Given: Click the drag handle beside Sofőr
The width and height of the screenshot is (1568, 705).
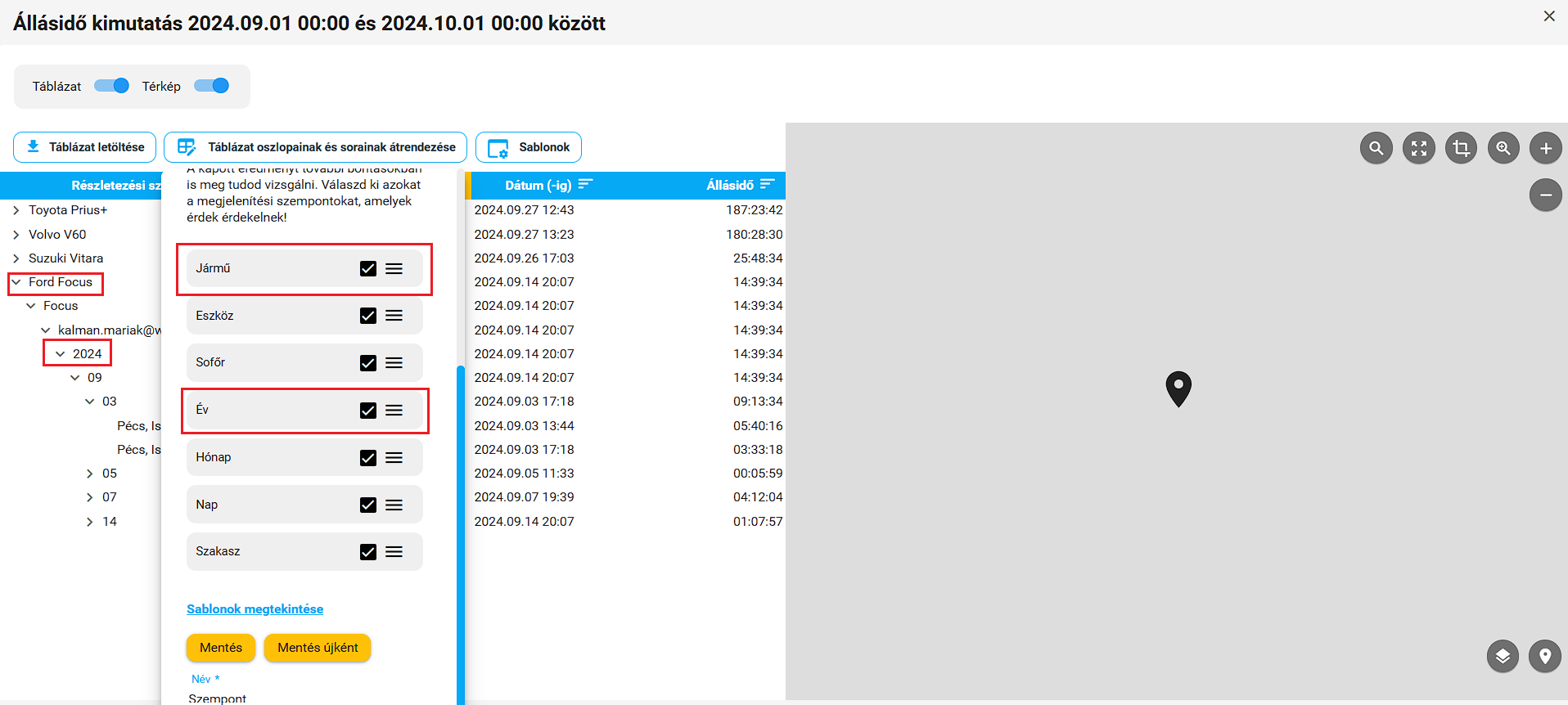Looking at the screenshot, I should (394, 363).
